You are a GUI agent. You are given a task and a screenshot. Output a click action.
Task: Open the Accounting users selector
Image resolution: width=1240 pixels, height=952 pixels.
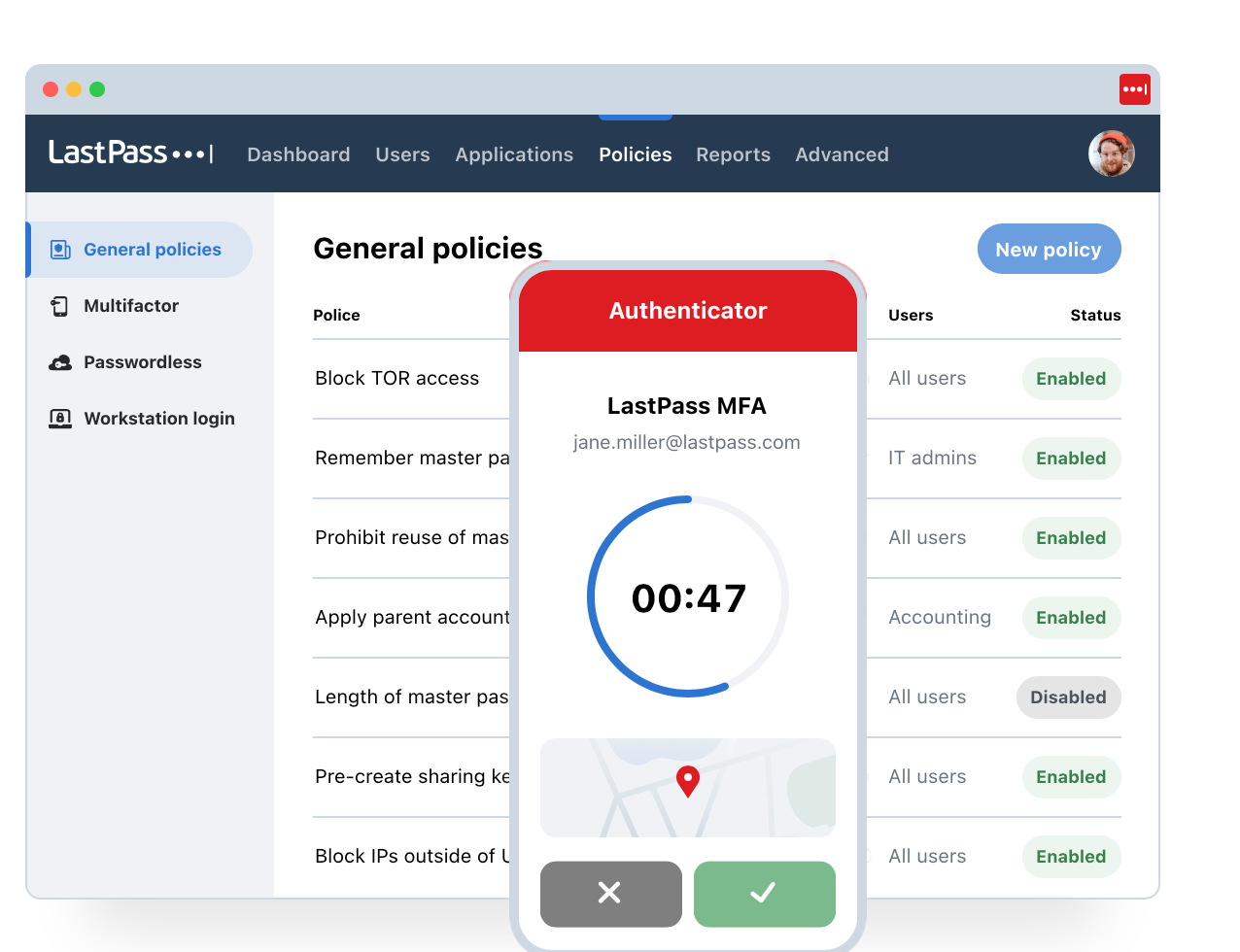(940, 617)
